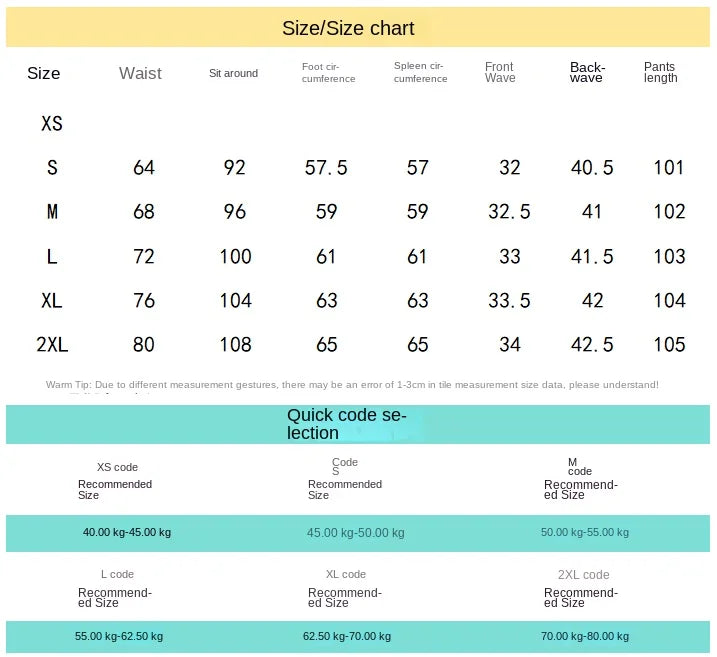Click back-wave value 41.5 in L row

pyautogui.click(x=592, y=256)
